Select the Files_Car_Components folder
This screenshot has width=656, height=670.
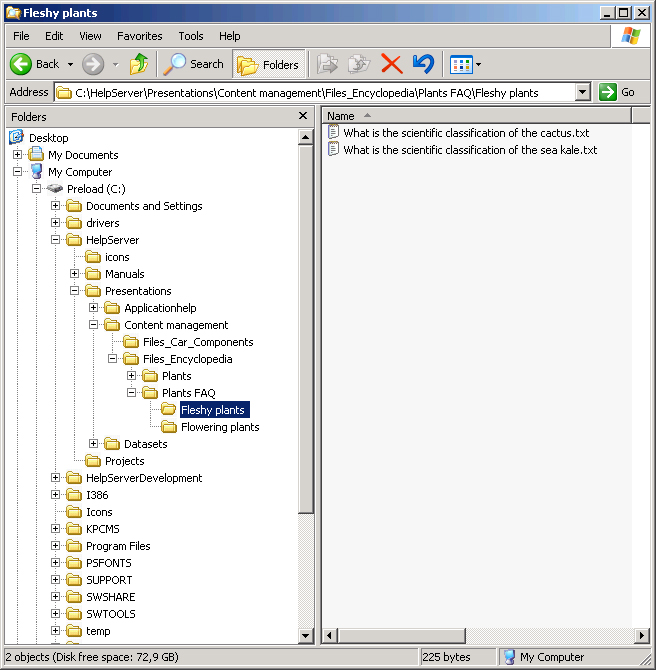(198, 342)
